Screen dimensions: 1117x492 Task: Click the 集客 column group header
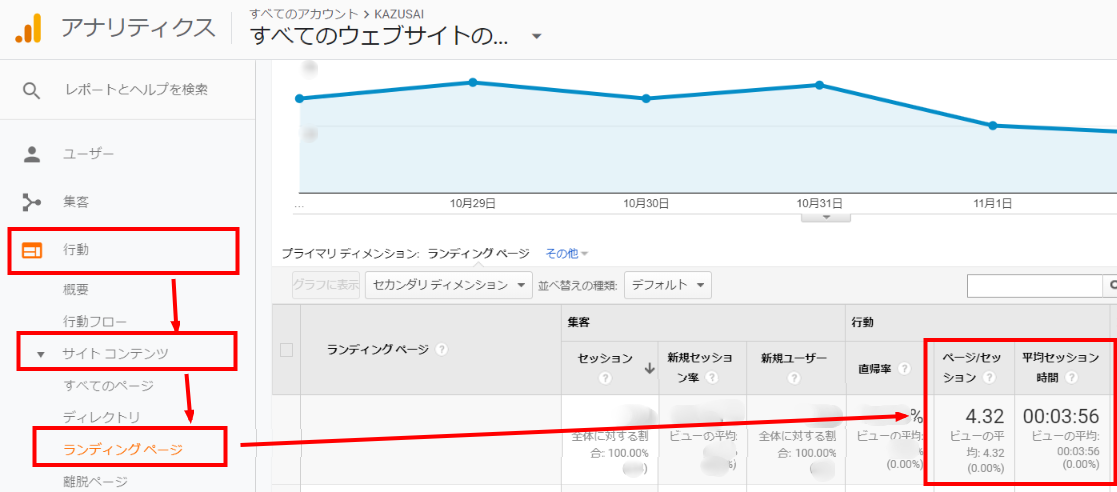click(578, 323)
